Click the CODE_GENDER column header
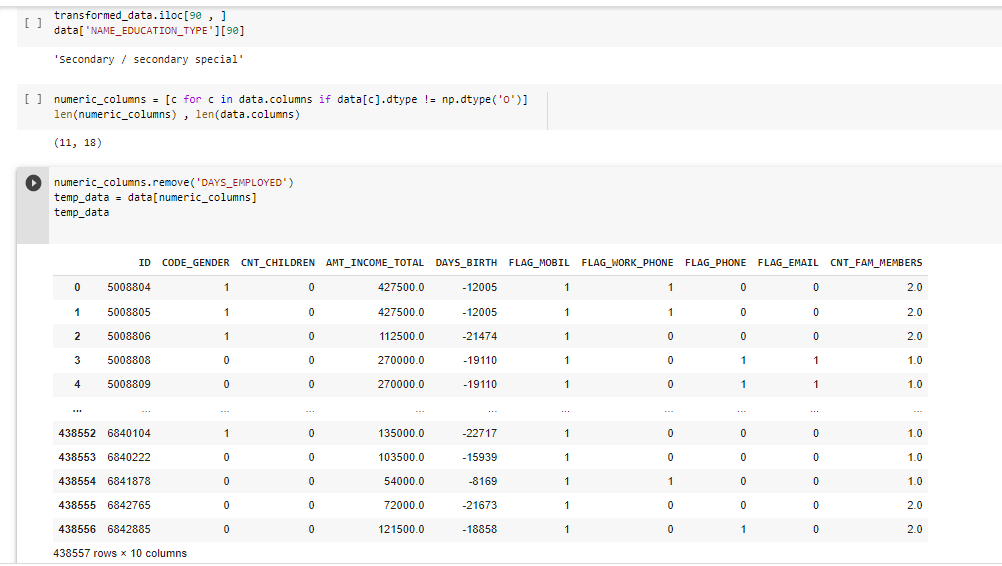 tap(196, 263)
